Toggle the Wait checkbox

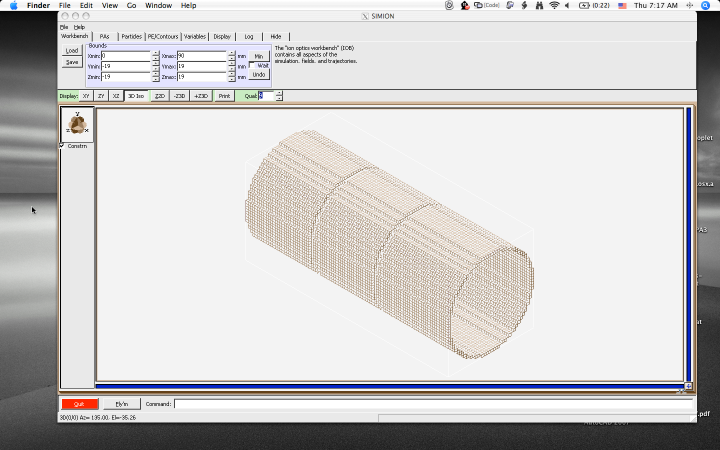pyautogui.click(x=252, y=65)
